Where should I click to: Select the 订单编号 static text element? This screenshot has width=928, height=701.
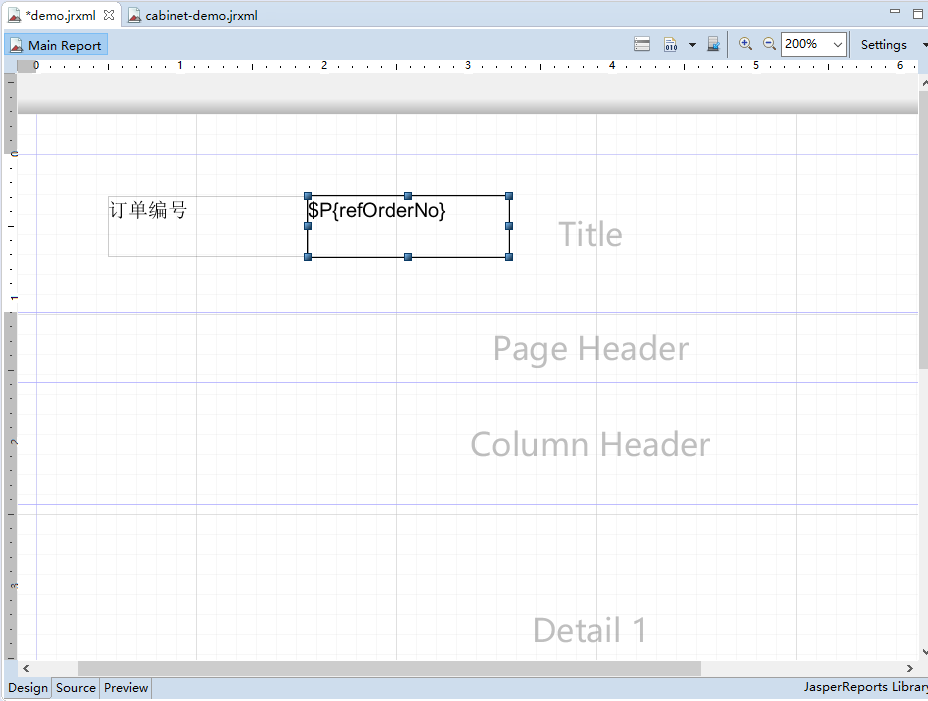[x=207, y=226]
